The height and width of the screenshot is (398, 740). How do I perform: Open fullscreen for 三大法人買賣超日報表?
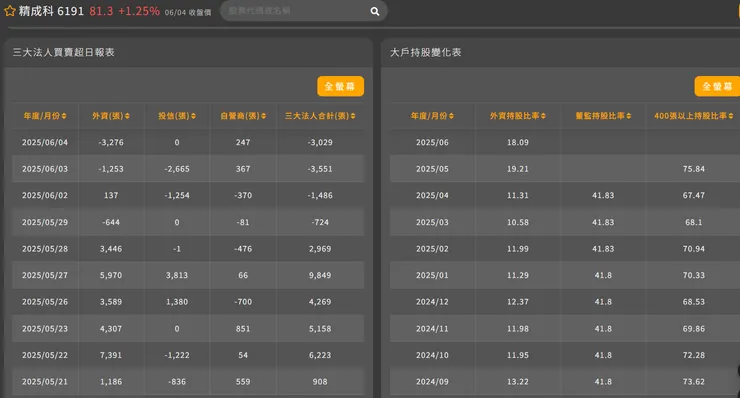click(x=340, y=86)
